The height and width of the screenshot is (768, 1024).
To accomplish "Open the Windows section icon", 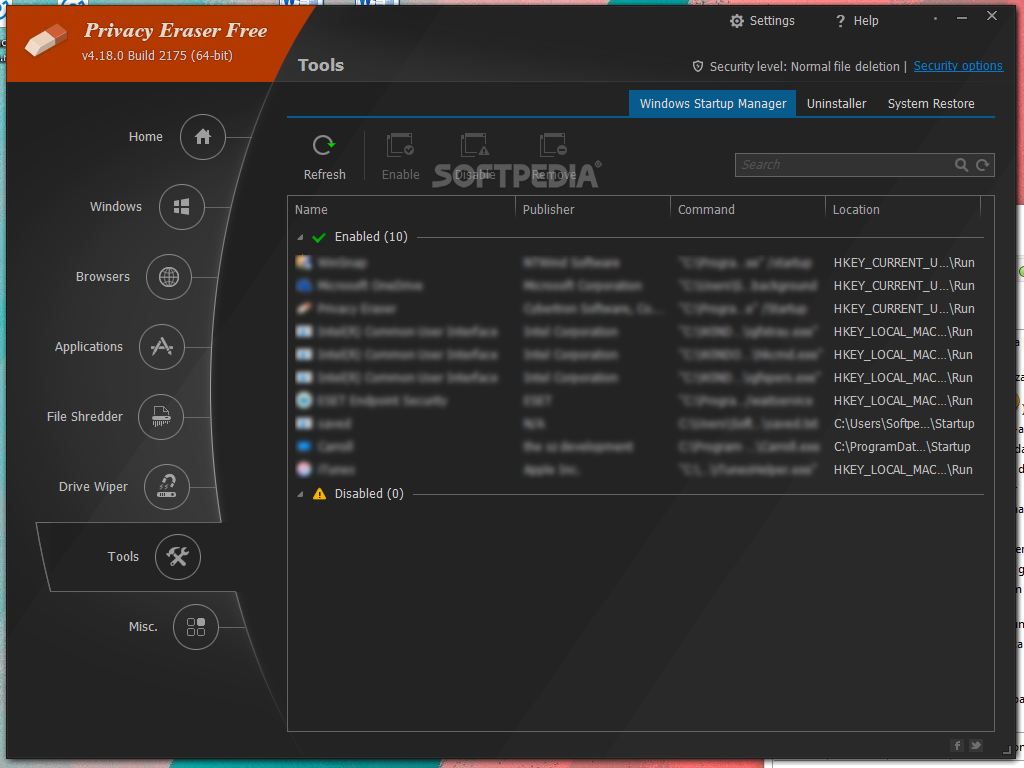I will (x=182, y=207).
